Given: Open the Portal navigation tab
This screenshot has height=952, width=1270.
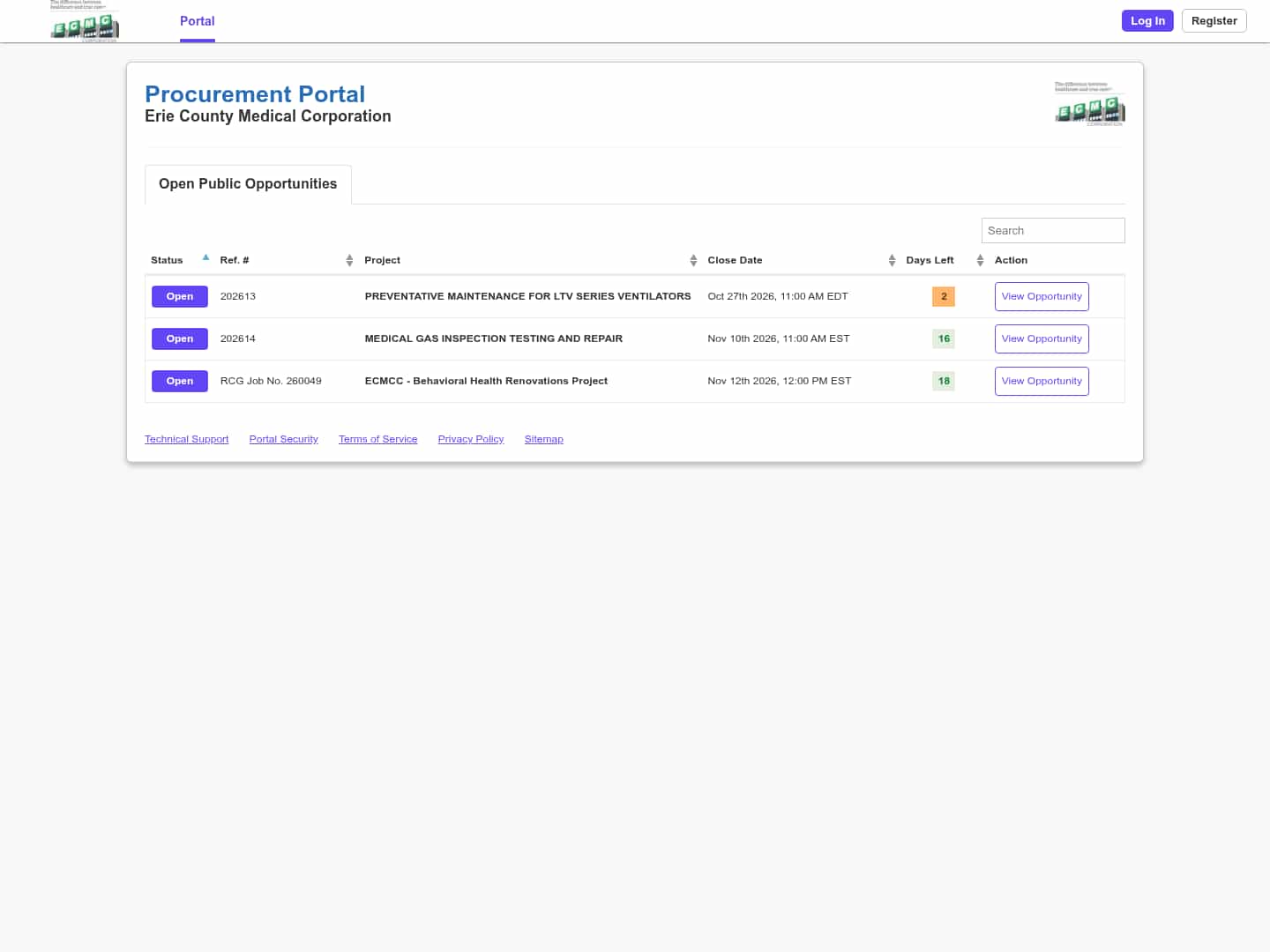Looking at the screenshot, I should pyautogui.click(x=198, y=21).
